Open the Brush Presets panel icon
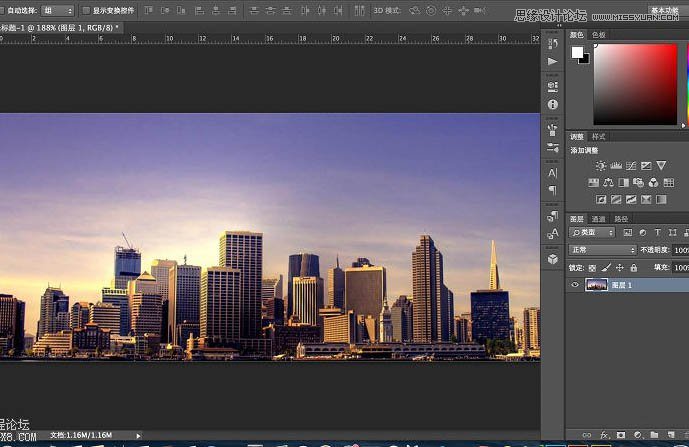The width and height of the screenshot is (689, 447). 552,130
